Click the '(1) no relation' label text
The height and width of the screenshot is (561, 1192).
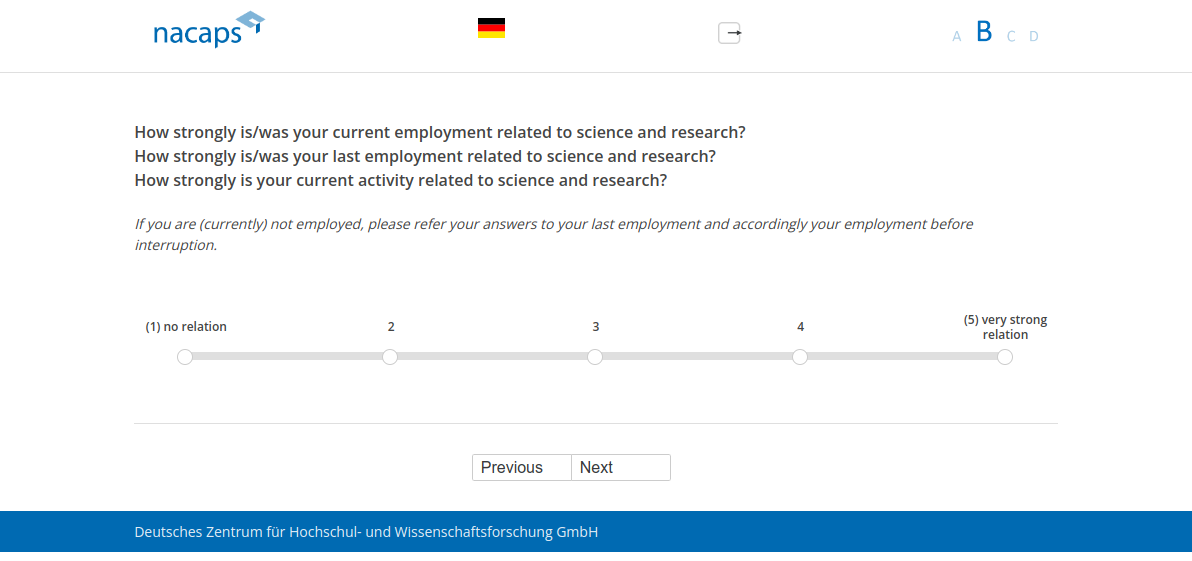click(x=186, y=327)
